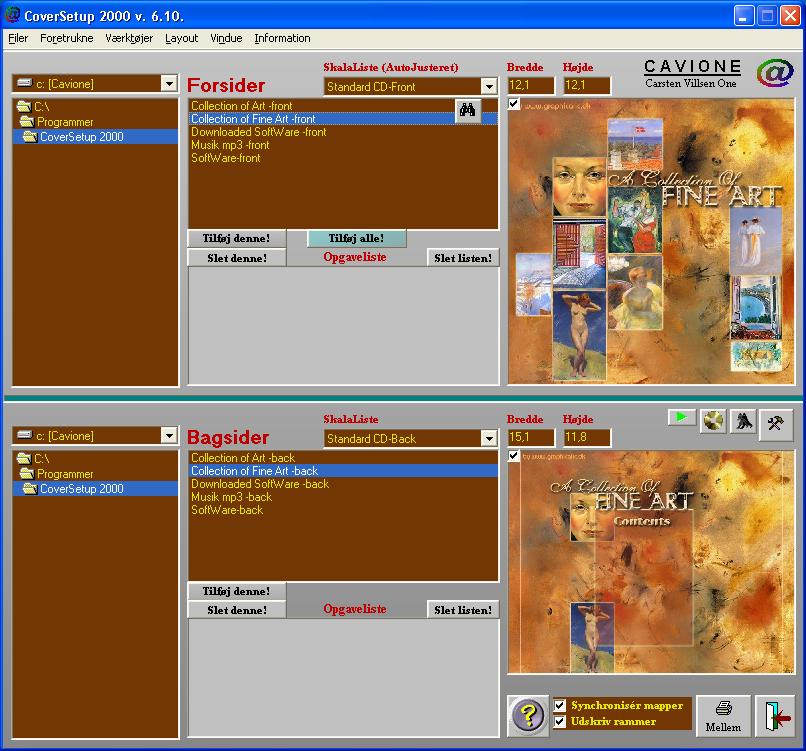Click CoverSetup 2000 folder icon in Forsider tree
The image size is (806, 751).
tap(30, 137)
